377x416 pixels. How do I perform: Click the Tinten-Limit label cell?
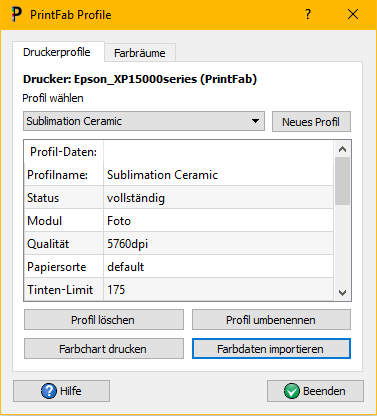[64, 289]
